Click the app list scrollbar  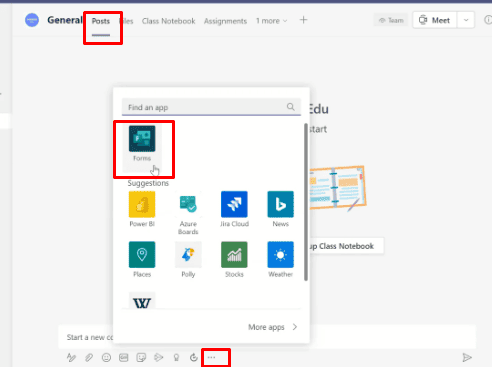coord(306,202)
